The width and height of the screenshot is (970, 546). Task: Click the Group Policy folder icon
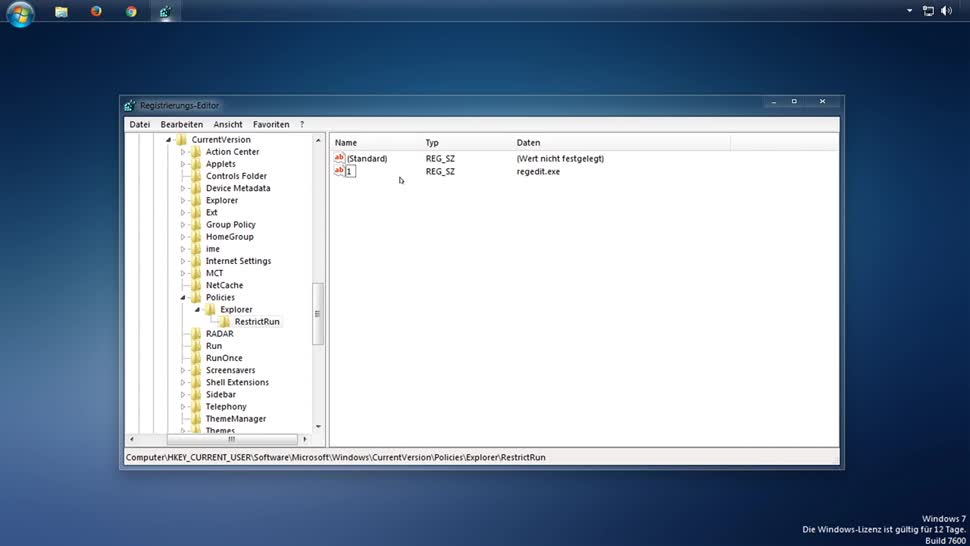196,224
